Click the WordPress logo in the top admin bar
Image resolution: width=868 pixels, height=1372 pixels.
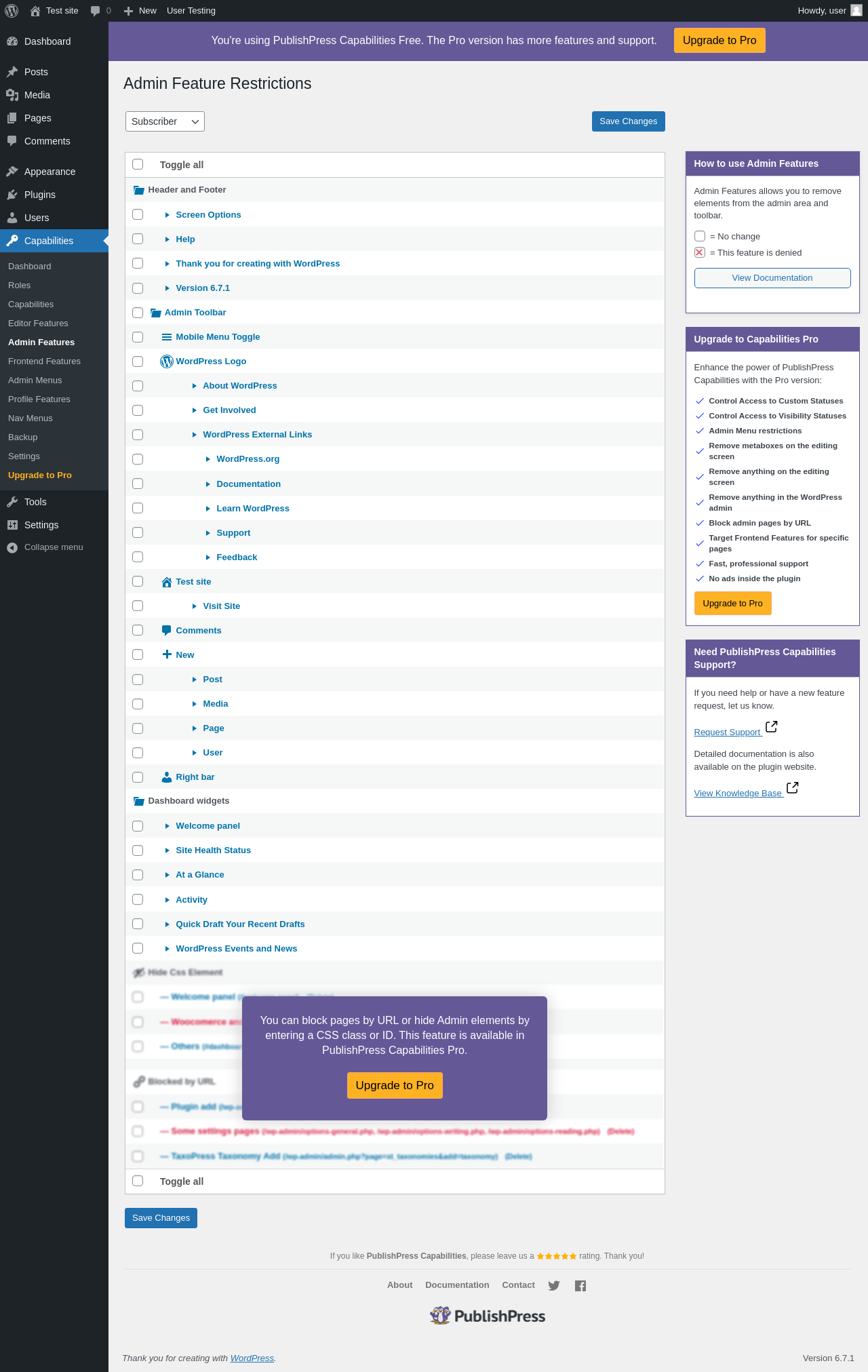click(x=12, y=11)
